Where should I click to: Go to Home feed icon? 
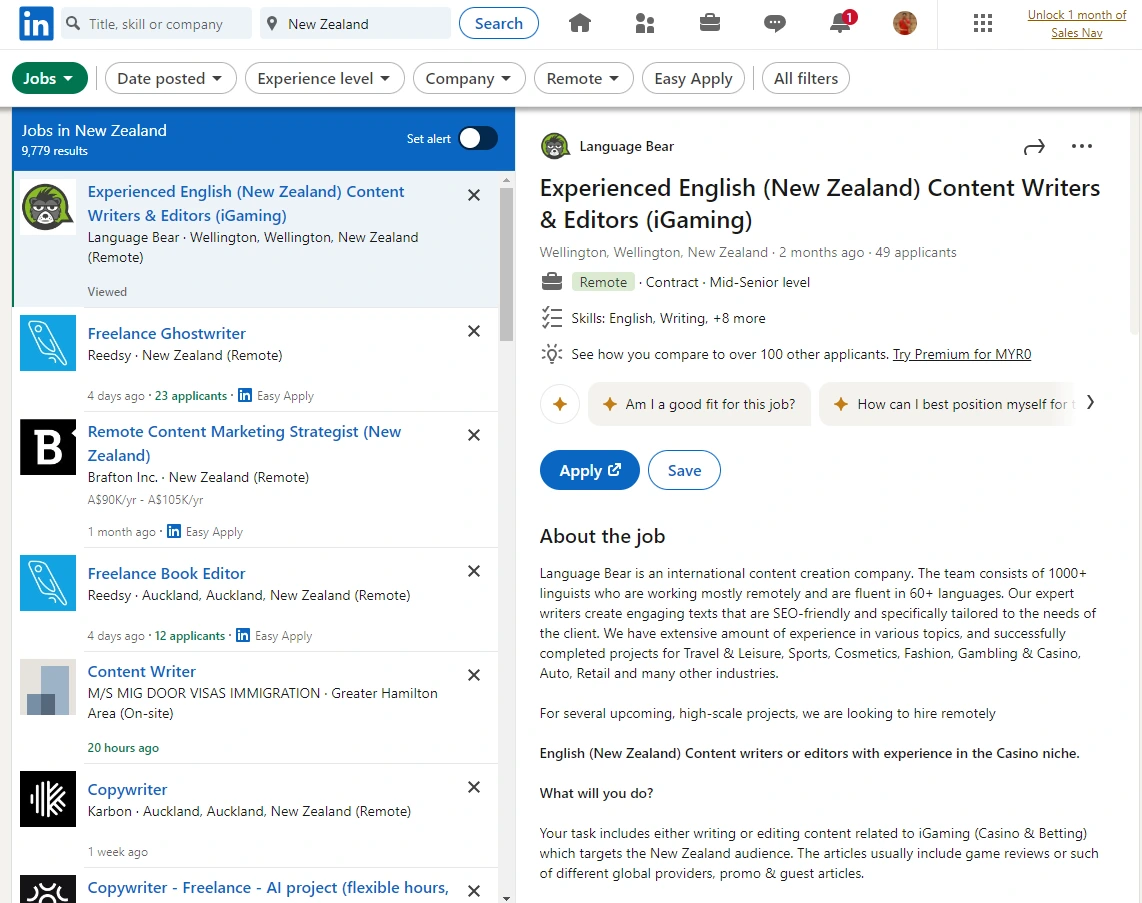point(580,23)
